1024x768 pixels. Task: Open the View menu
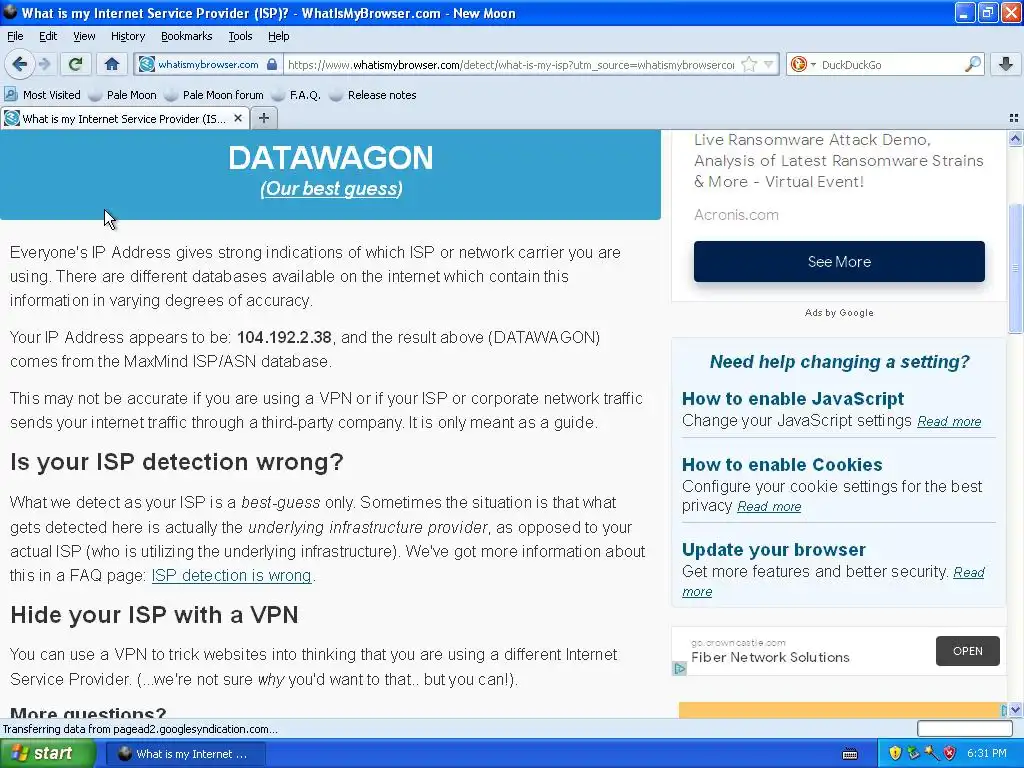click(x=84, y=36)
